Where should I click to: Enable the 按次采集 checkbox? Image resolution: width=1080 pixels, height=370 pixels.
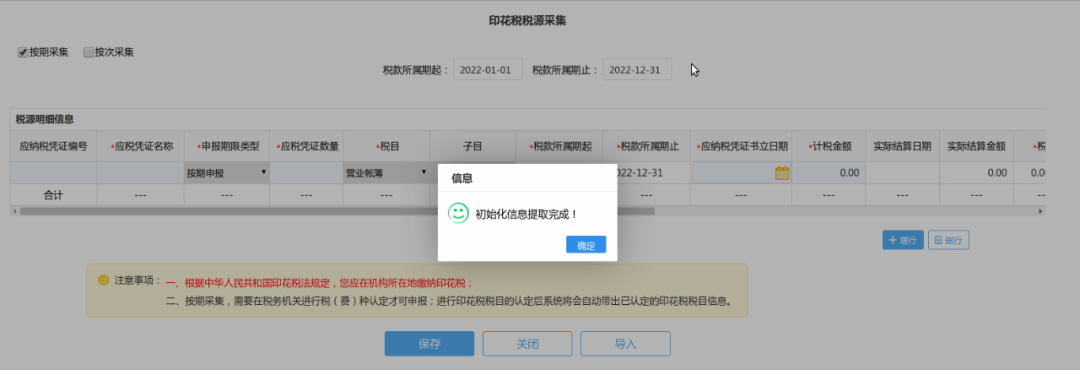click(88, 52)
